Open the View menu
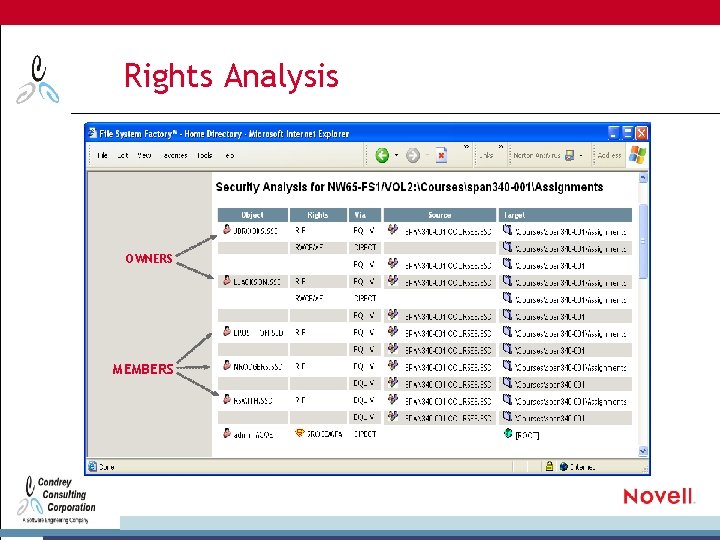Image resolution: width=720 pixels, height=540 pixels. click(x=144, y=156)
